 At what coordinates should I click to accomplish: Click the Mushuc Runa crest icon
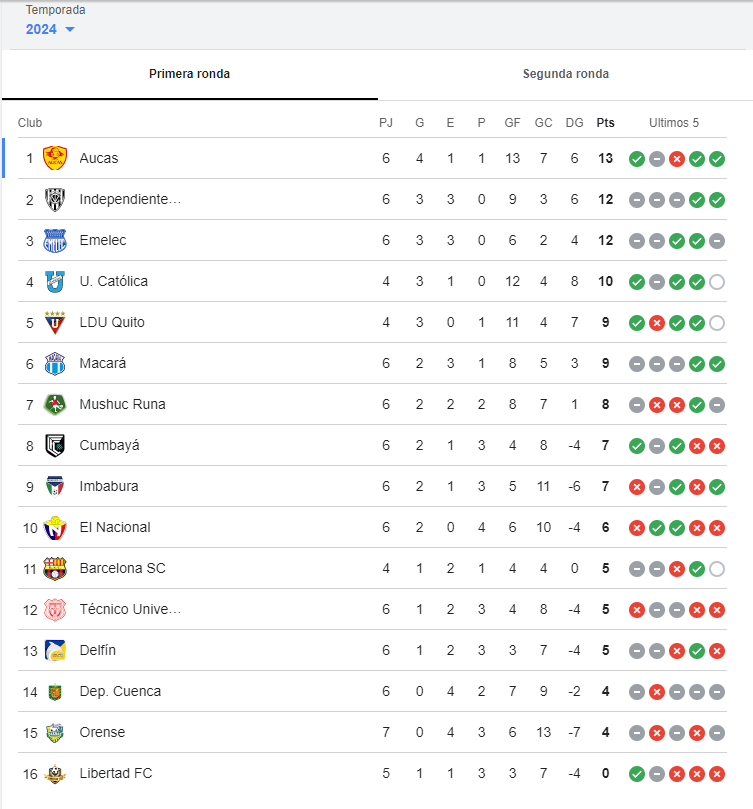[55, 404]
